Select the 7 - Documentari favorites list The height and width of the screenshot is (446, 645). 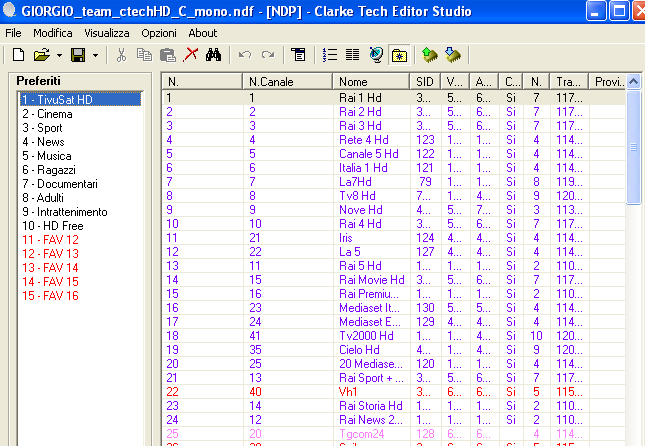[x=60, y=184]
